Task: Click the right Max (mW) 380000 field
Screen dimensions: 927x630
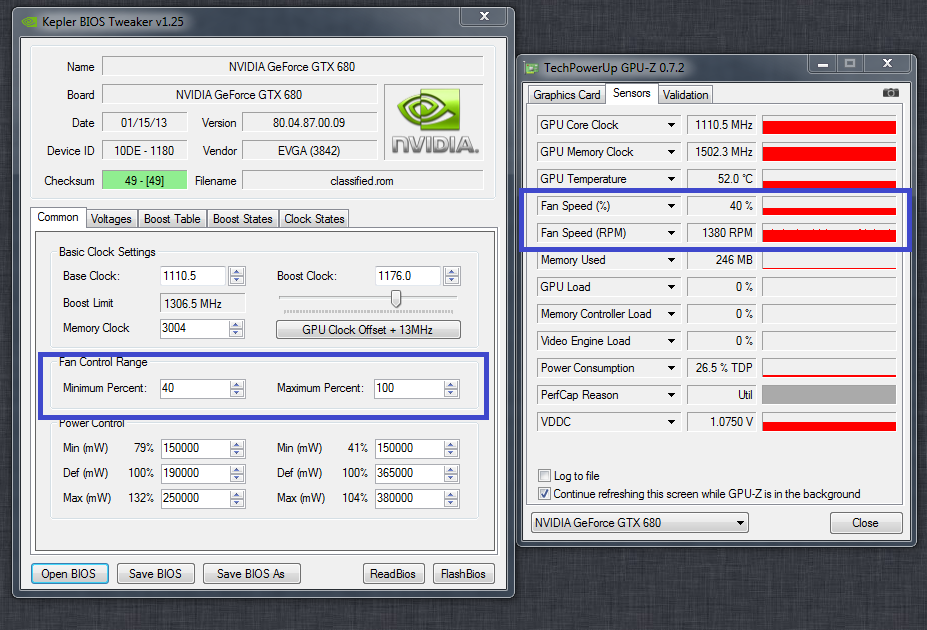Action: point(409,498)
